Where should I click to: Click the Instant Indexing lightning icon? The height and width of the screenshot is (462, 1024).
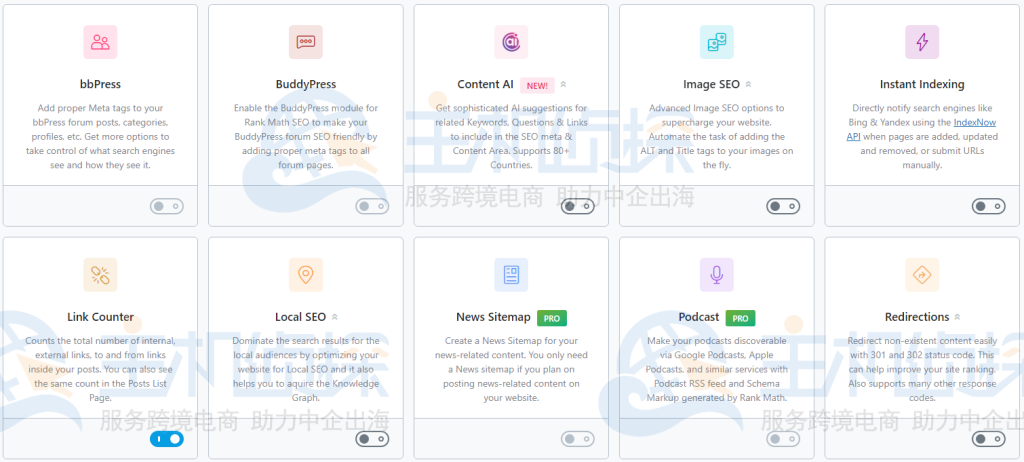point(921,42)
